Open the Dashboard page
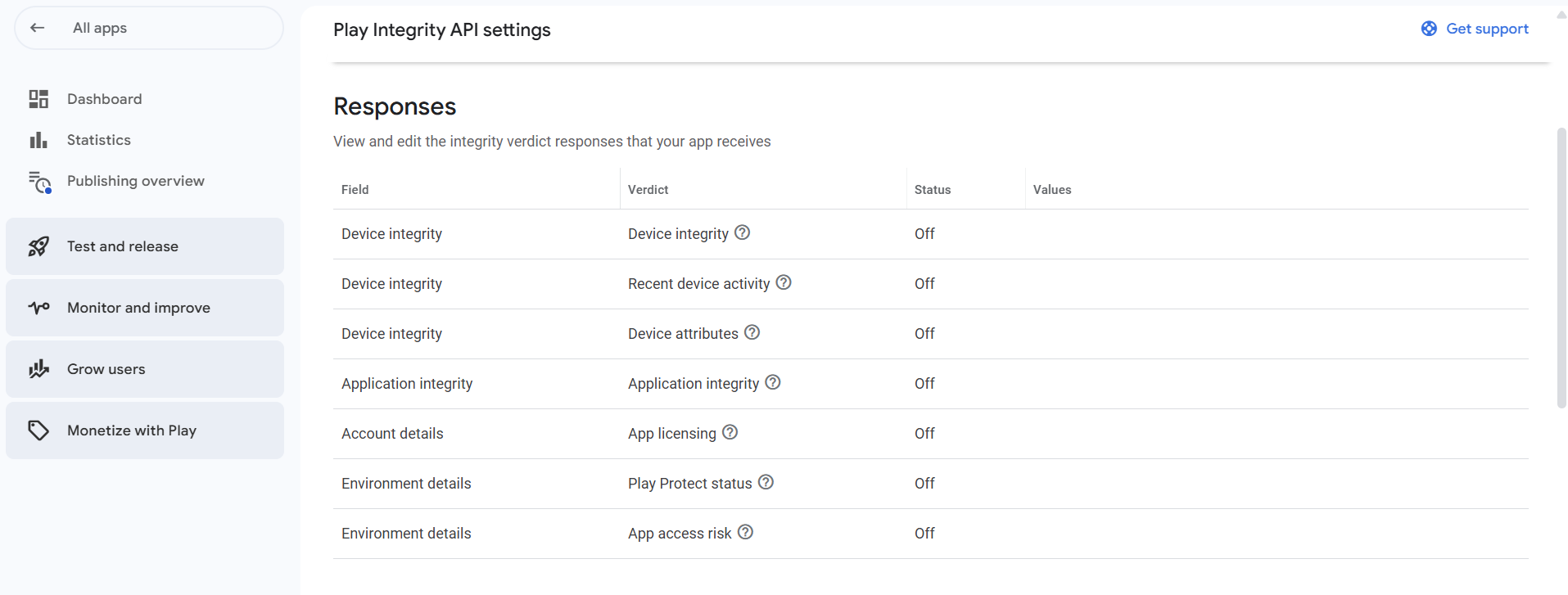Image resolution: width=1568 pixels, height=595 pixels. 104,99
